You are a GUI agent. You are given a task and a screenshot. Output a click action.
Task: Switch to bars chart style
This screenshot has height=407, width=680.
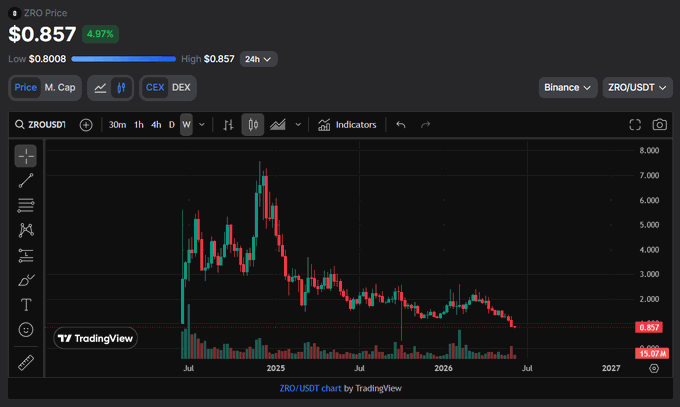[228, 125]
